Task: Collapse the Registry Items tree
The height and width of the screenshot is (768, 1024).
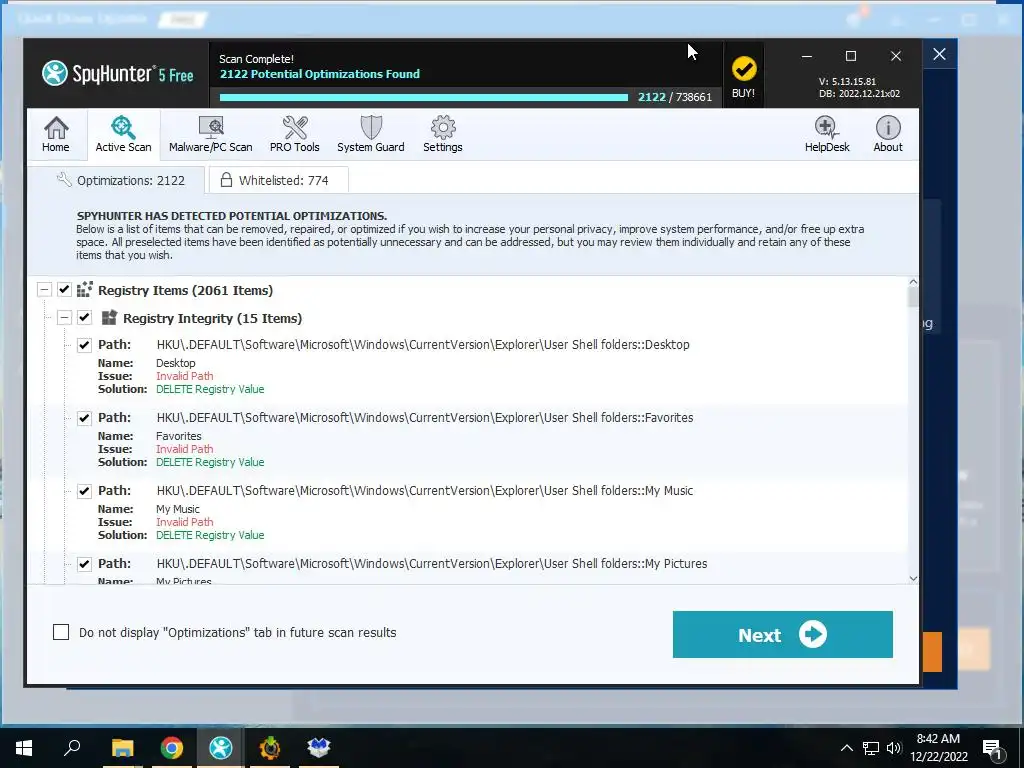Action: (x=44, y=289)
